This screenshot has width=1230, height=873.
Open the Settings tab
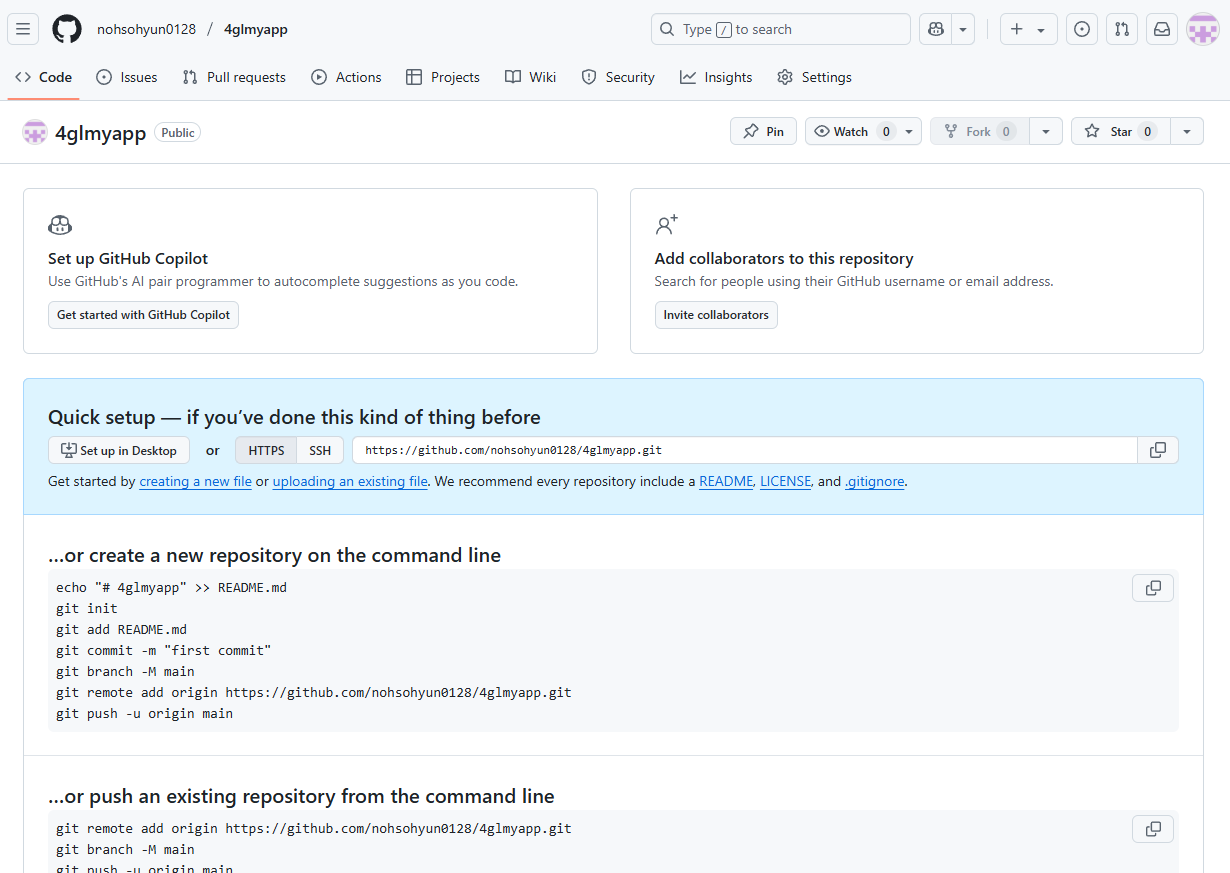[x=814, y=77]
